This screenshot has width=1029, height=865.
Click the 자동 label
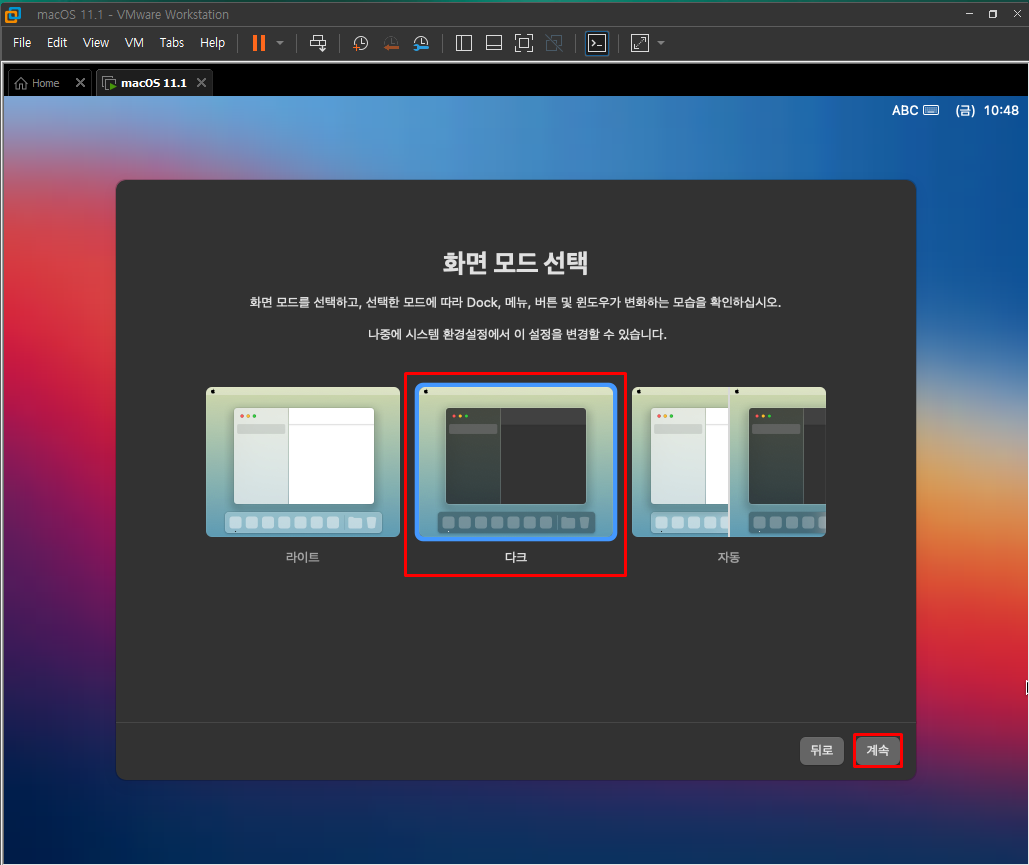728,557
